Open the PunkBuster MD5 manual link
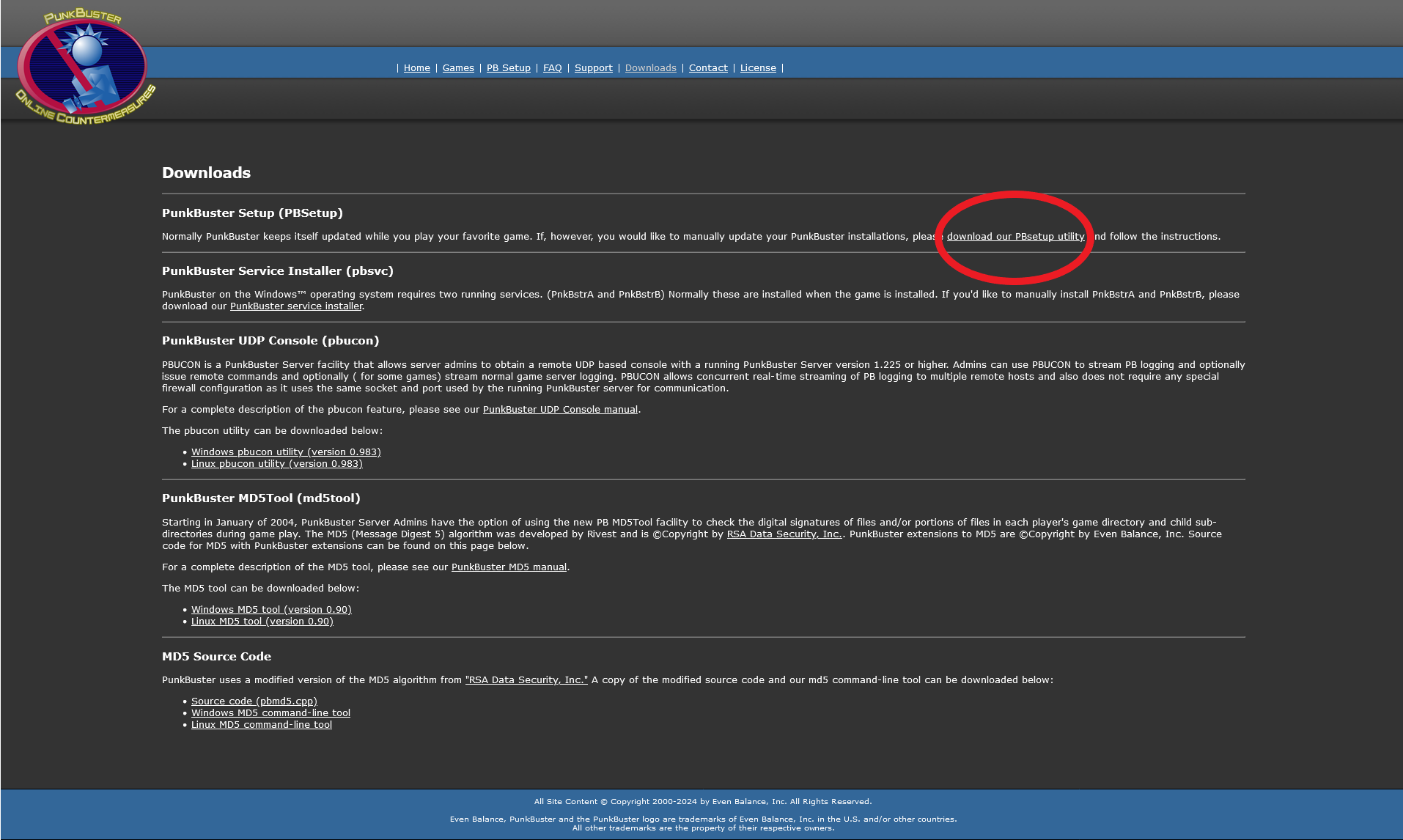 [x=509, y=567]
